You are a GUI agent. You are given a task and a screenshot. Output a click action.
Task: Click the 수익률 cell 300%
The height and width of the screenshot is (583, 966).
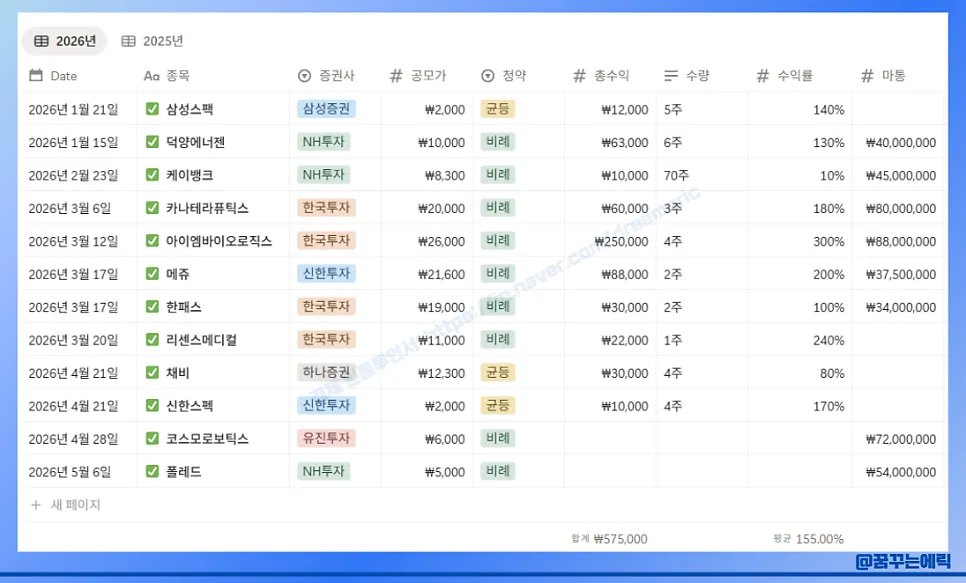pos(829,242)
